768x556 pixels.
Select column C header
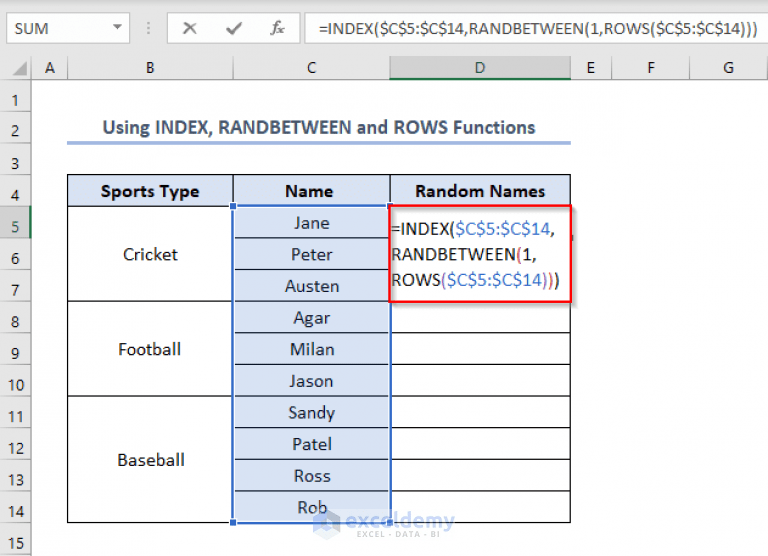pyautogui.click(x=312, y=68)
